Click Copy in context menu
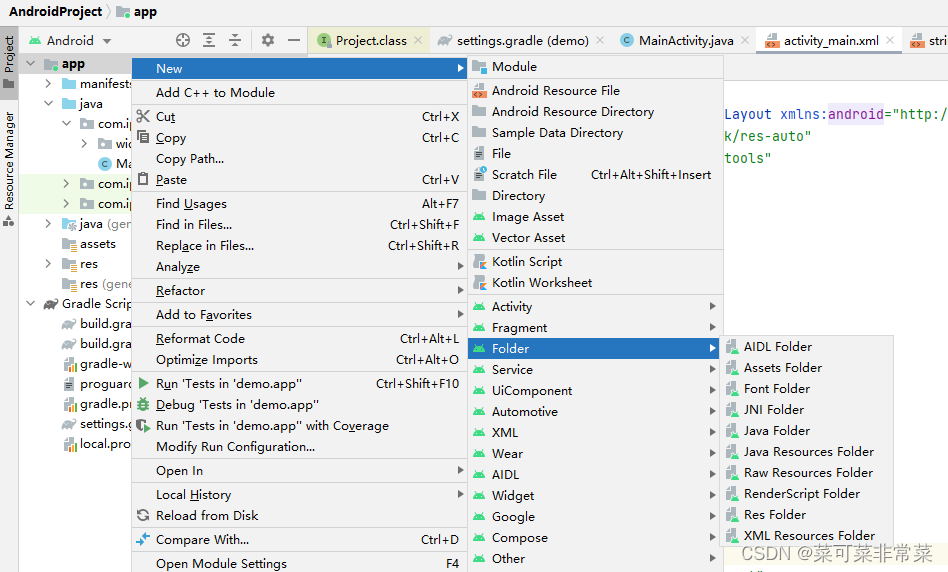 [x=299, y=138]
